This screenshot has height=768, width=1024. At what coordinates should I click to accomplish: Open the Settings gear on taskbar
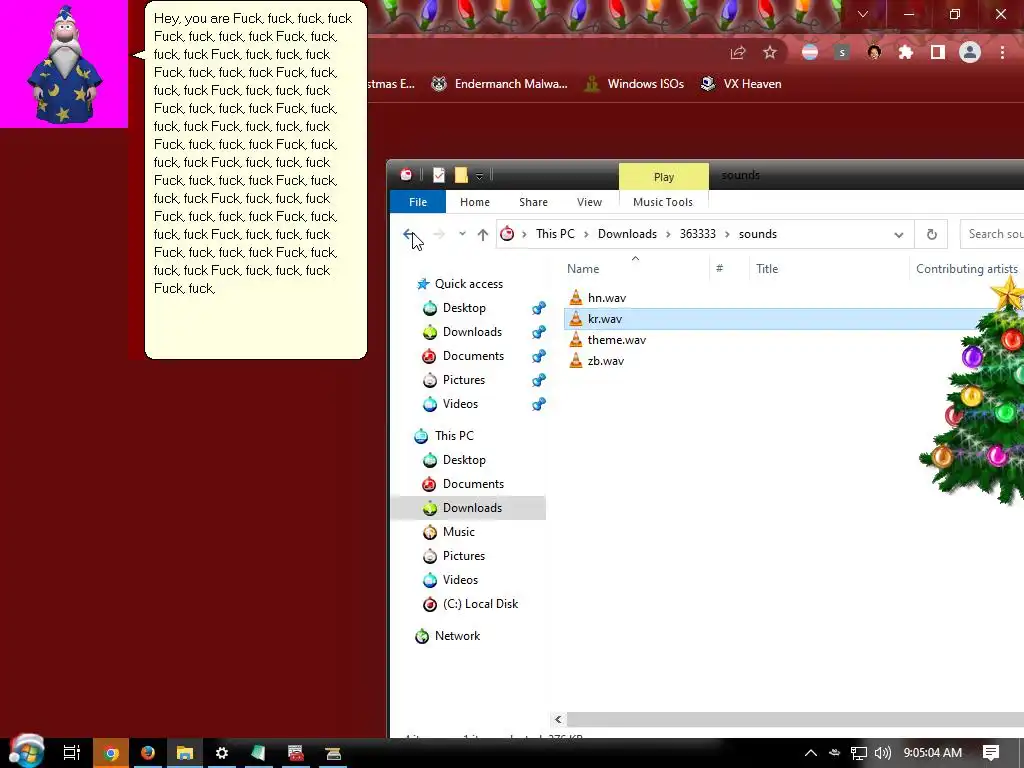[x=221, y=753]
